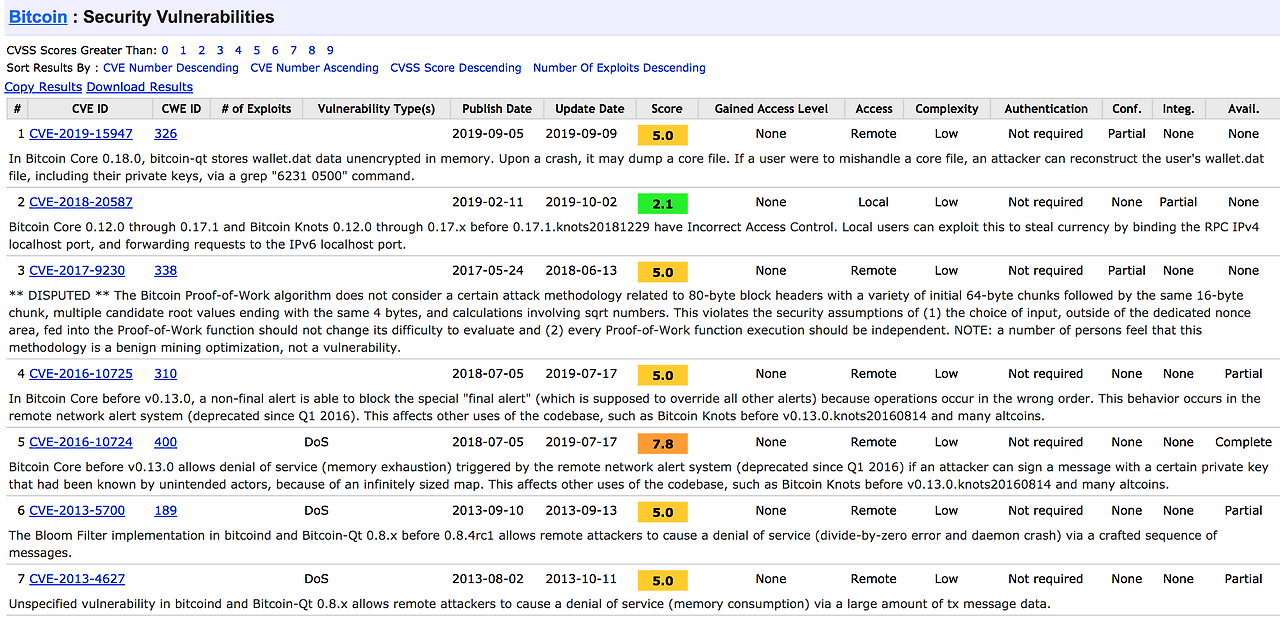Sort by CVE Number Ascending
The height and width of the screenshot is (619, 1280).
(x=314, y=68)
